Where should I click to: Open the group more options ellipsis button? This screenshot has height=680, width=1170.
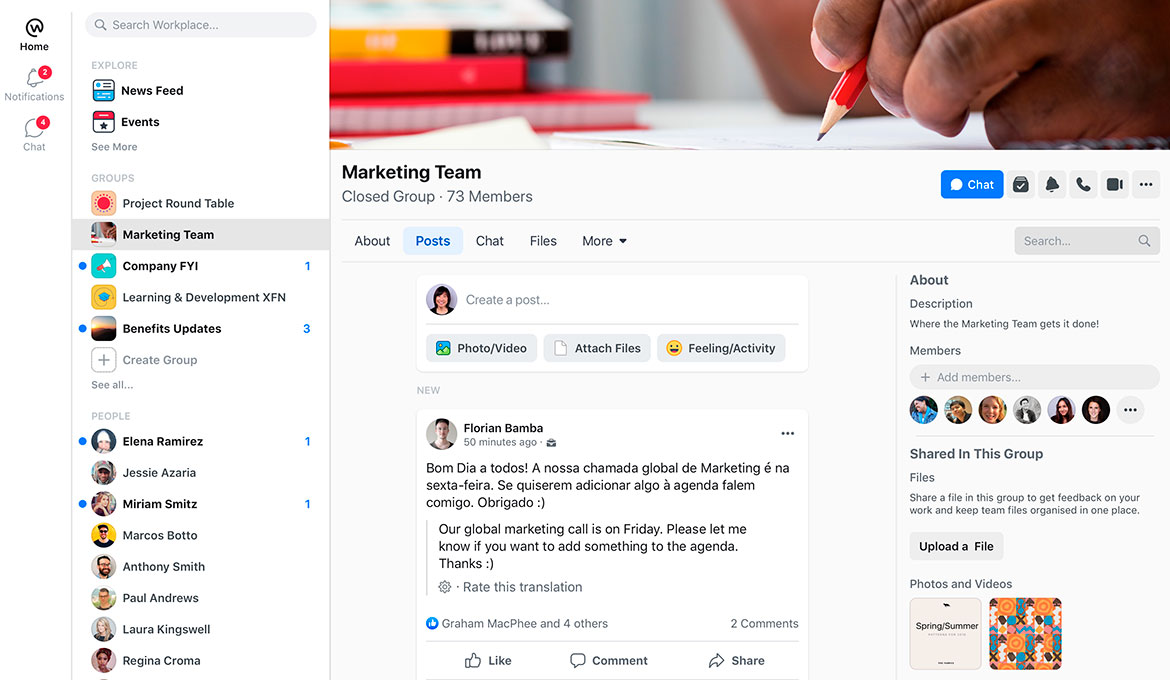coord(1146,185)
